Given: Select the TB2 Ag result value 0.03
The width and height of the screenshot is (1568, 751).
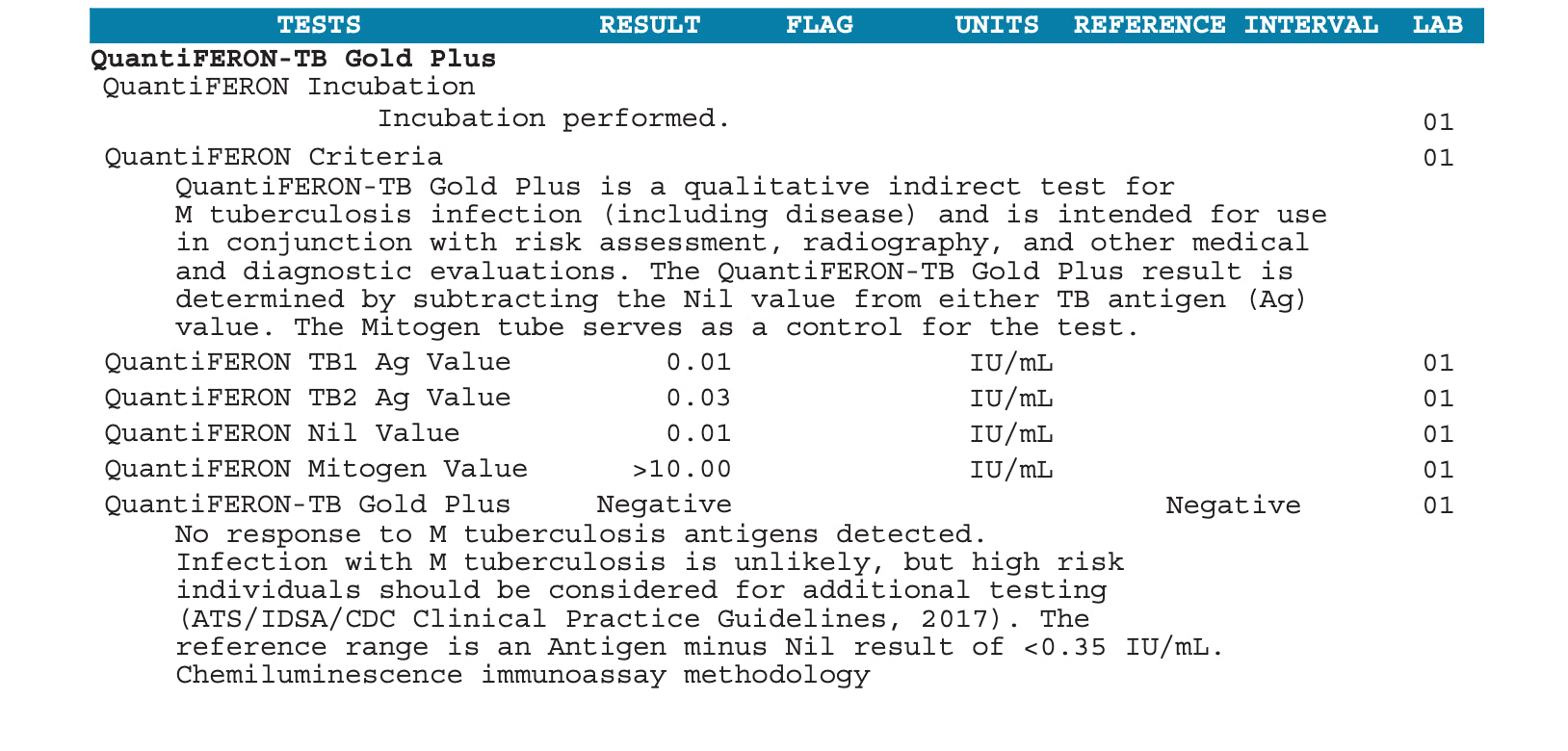Looking at the screenshot, I should (698, 398).
